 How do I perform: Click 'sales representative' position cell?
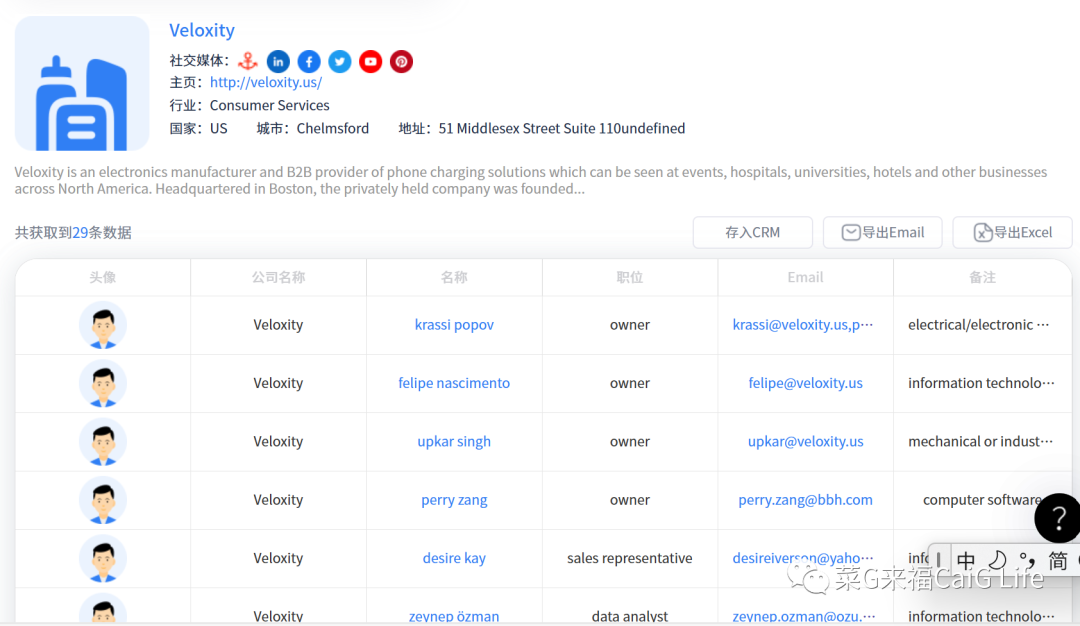click(x=630, y=559)
